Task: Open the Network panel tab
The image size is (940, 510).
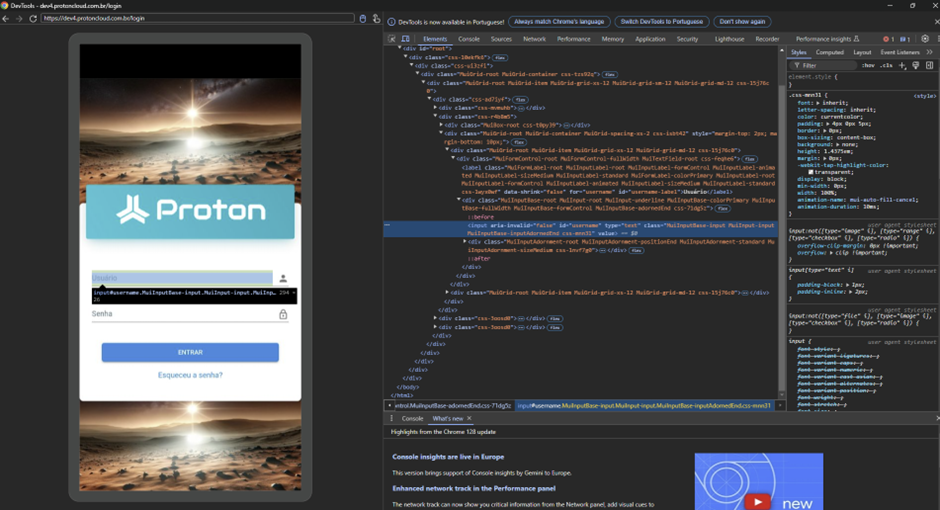Action: pos(534,39)
